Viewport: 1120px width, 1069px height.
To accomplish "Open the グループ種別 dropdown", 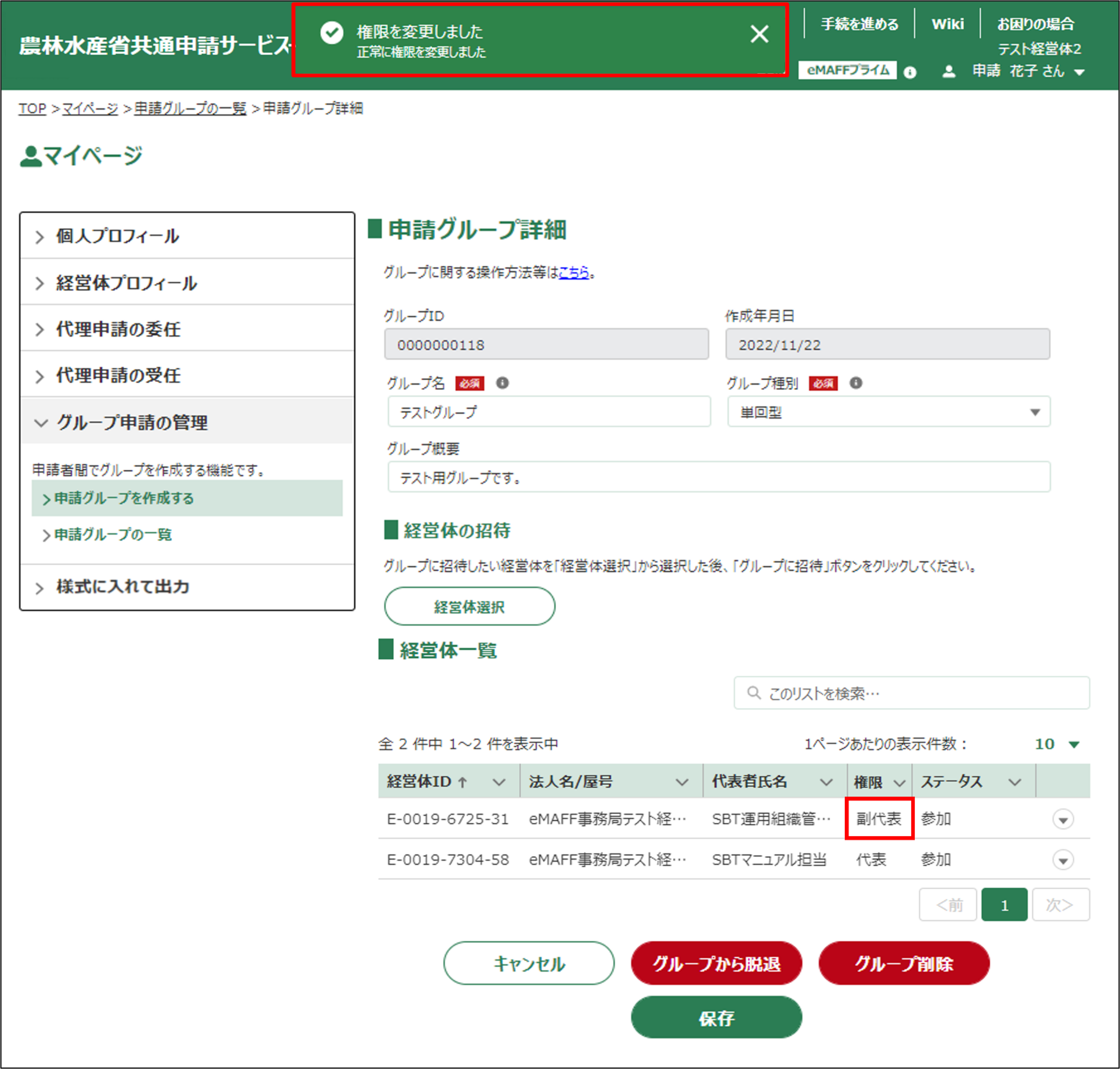I will pos(889,412).
